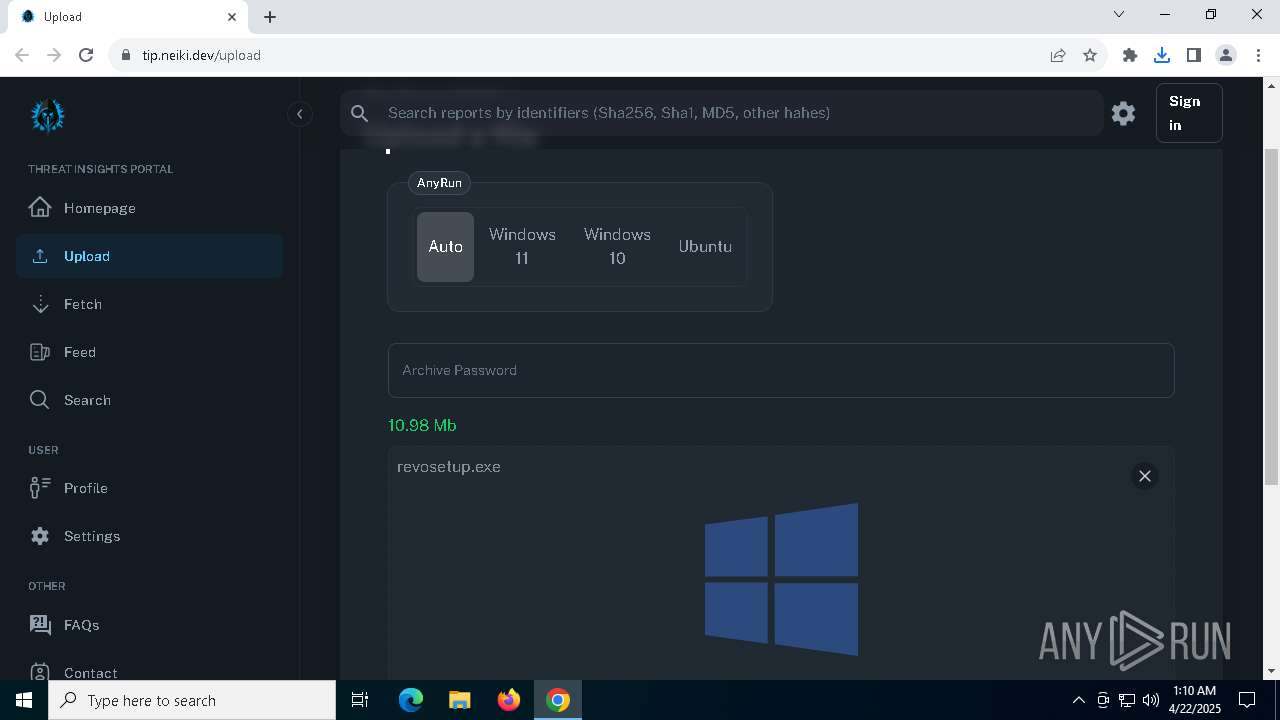
Task: Collapse the sidebar with the chevron button
Action: (299, 114)
